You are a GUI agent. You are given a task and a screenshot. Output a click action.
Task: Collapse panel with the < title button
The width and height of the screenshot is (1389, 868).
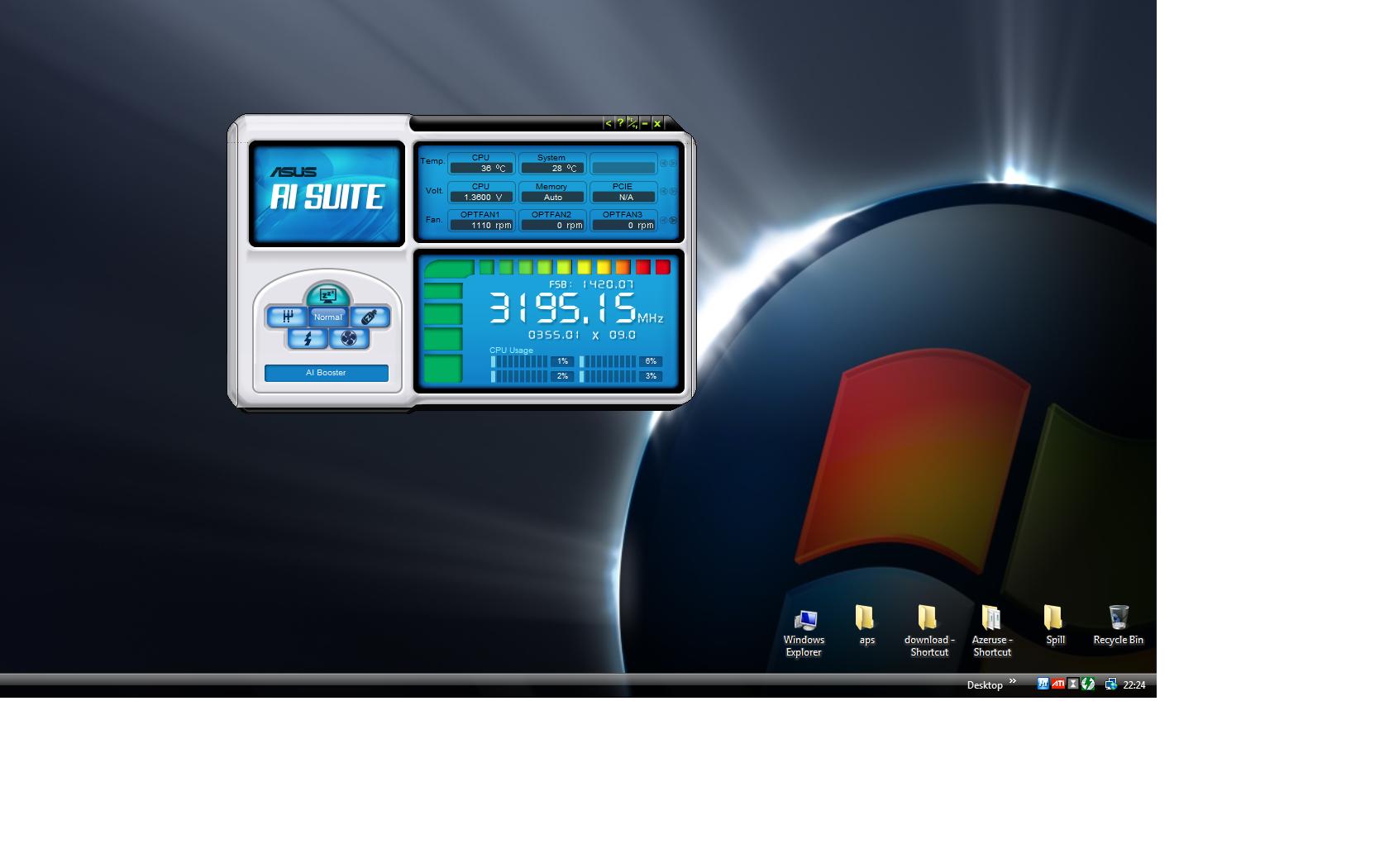point(608,123)
